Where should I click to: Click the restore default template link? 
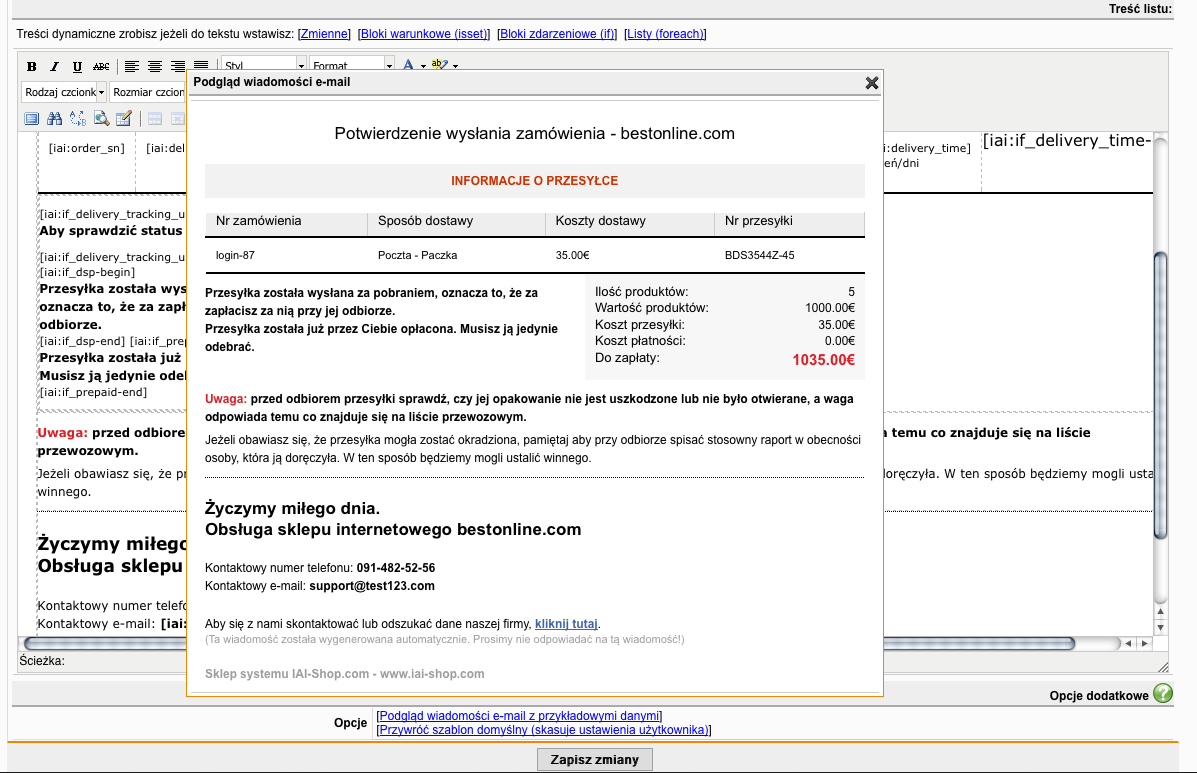[x=544, y=730]
